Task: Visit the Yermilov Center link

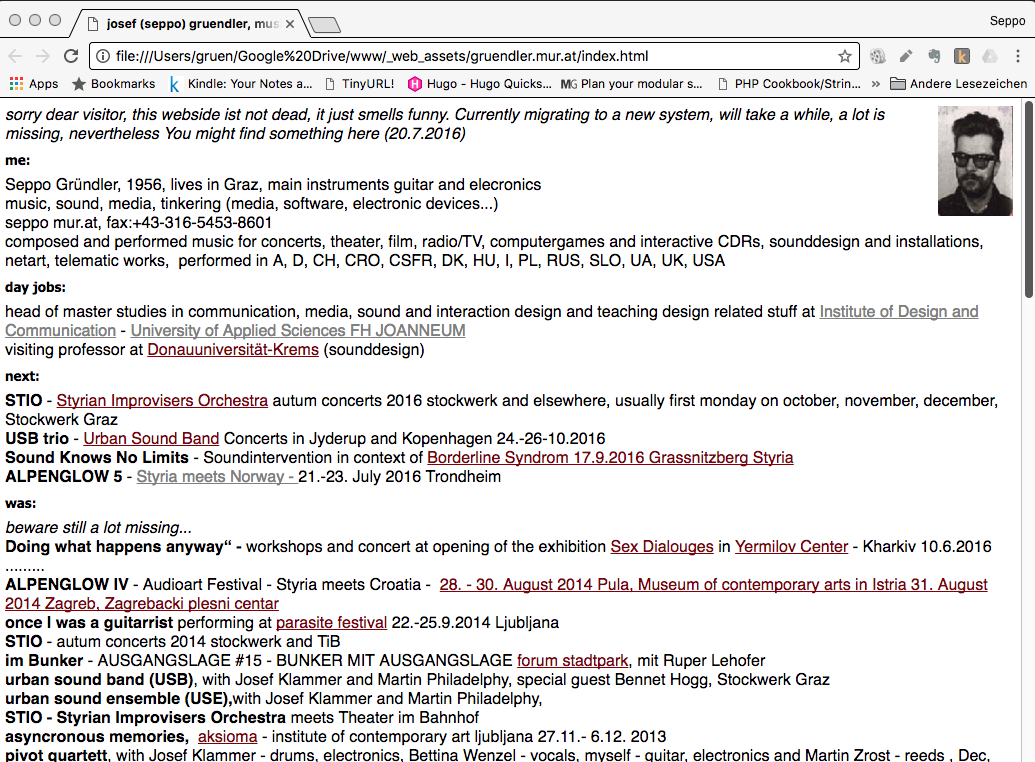Action: pos(791,547)
